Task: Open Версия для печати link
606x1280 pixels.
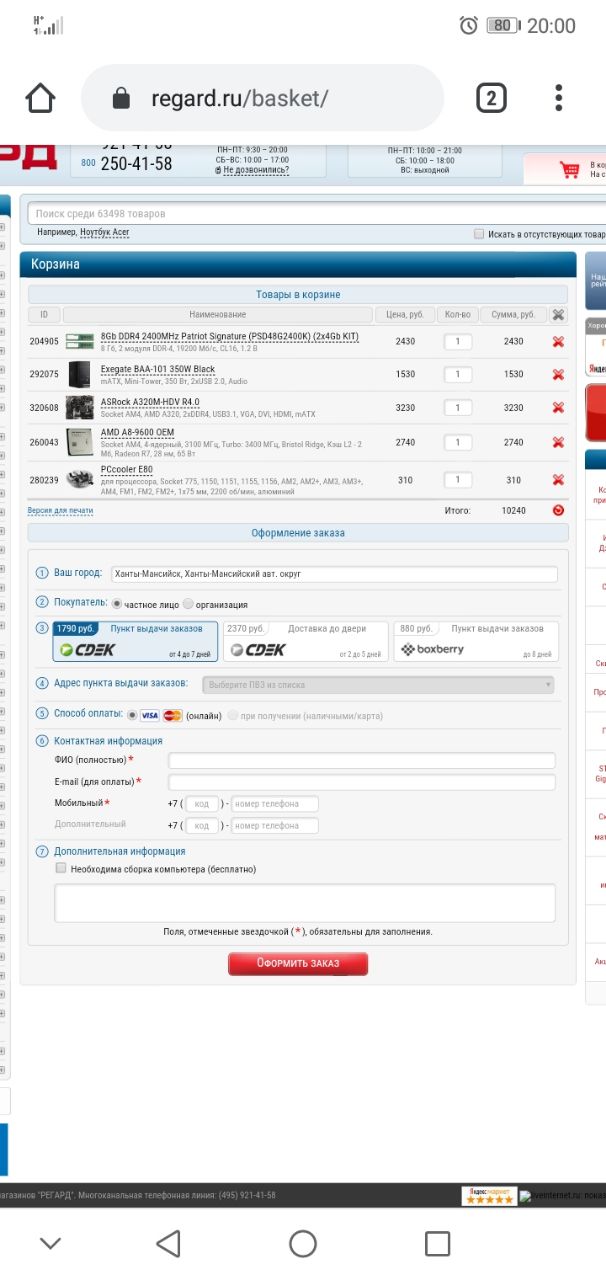Action: [x=60, y=510]
